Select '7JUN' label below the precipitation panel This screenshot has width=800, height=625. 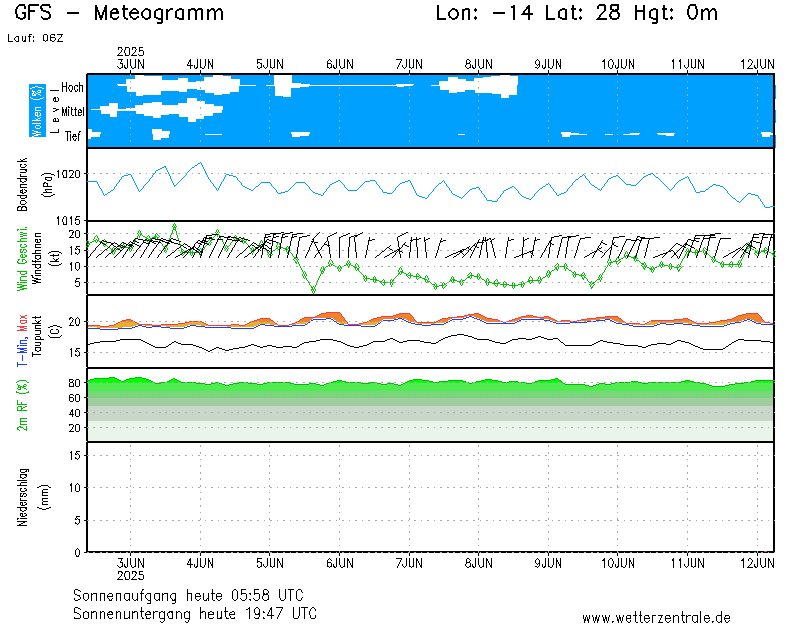click(x=409, y=563)
